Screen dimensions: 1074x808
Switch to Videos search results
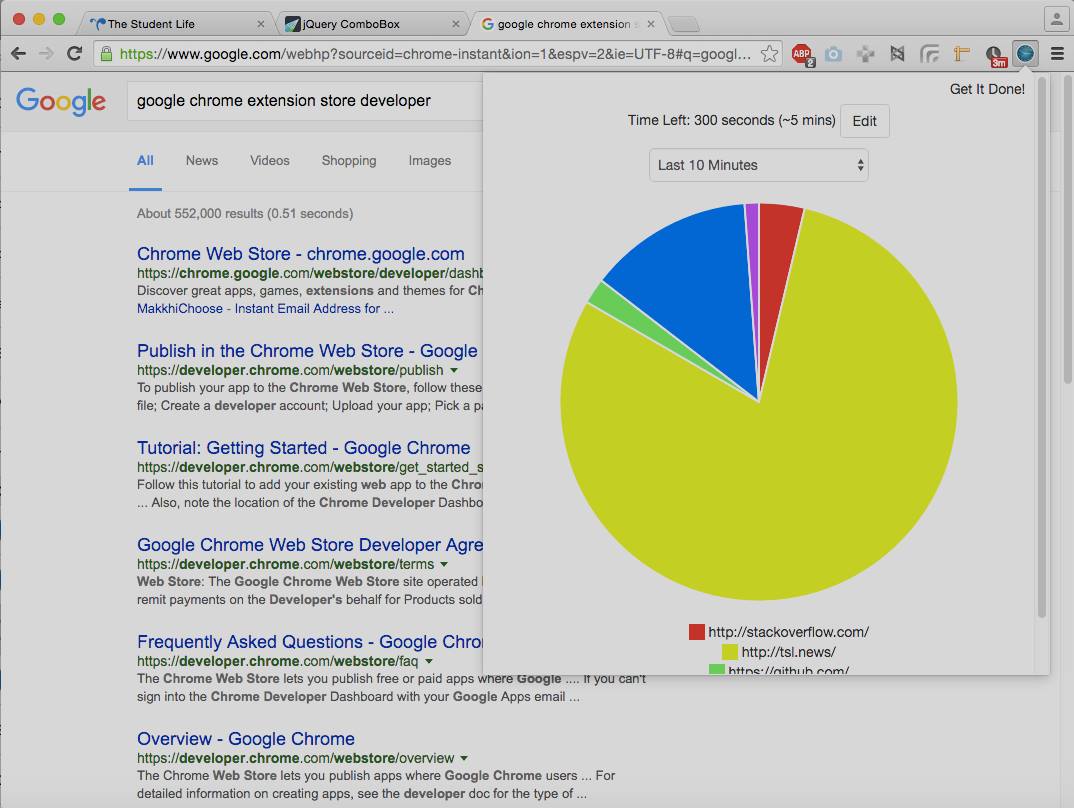pos(270,160)
